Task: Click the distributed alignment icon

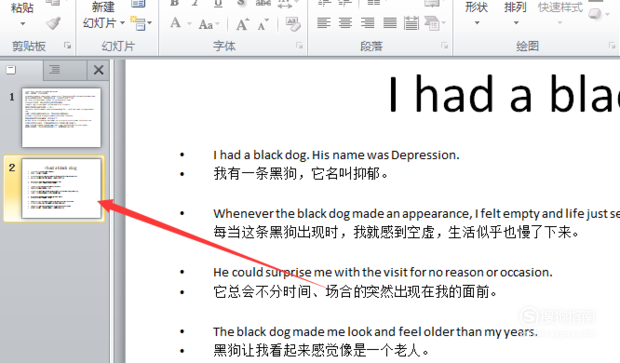Action: point(411,23)
